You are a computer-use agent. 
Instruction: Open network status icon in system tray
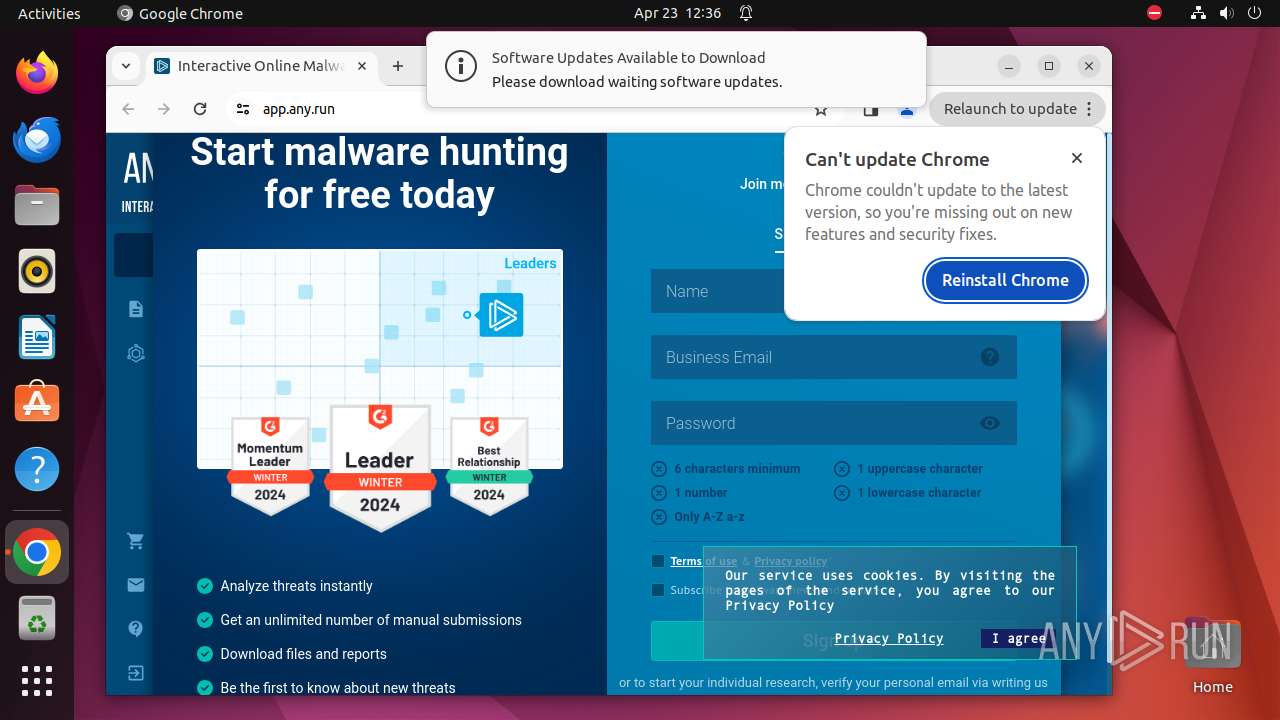tap(1198, 13)
